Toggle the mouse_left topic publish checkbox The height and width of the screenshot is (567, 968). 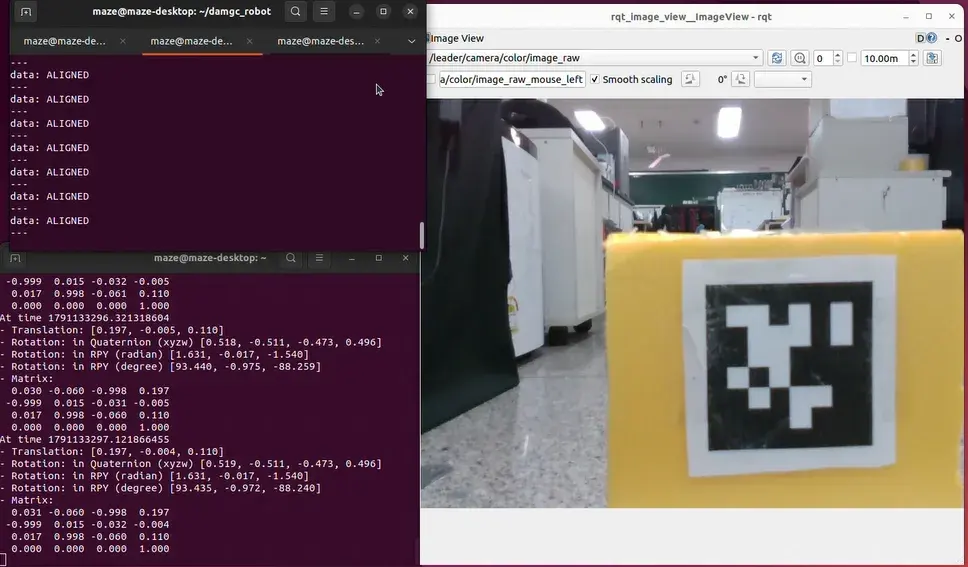[431, 80]
